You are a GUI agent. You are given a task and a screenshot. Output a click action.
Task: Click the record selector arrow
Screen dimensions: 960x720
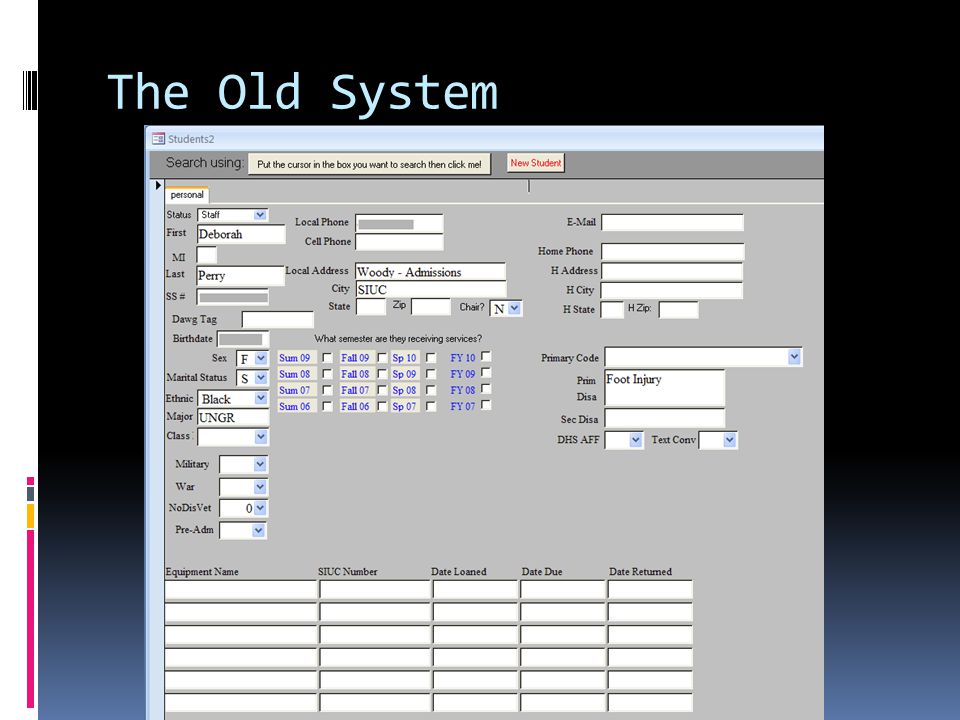[158, 186]
